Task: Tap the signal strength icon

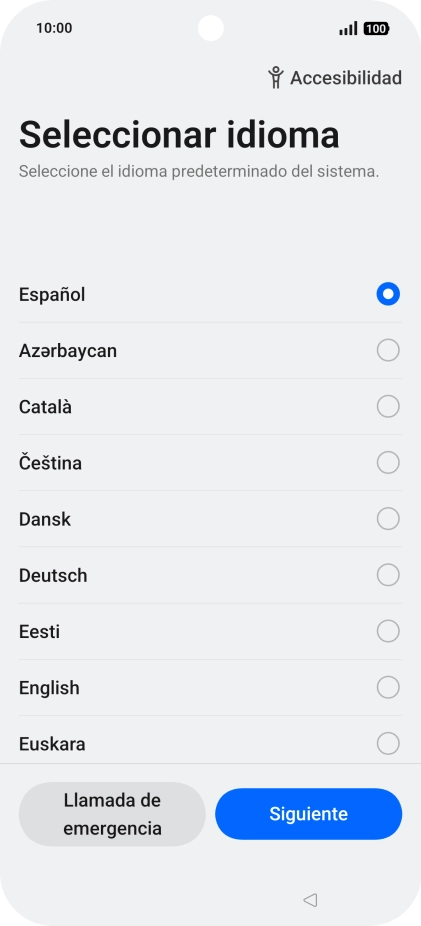Action: (348, 28)
